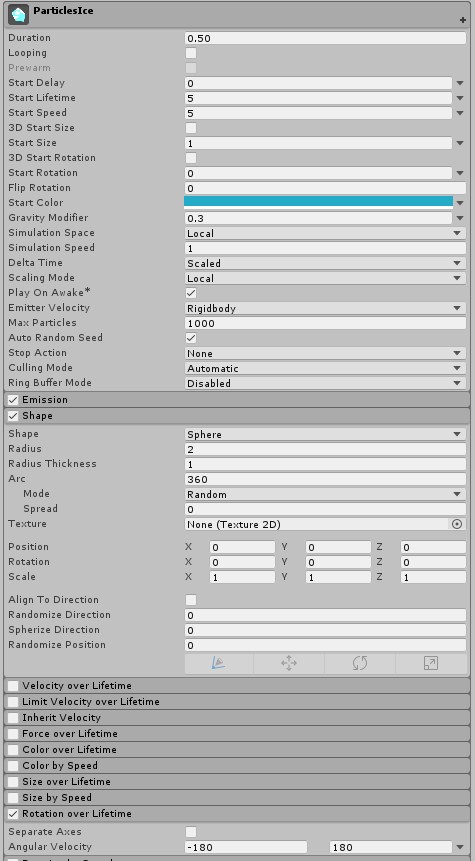Enable the Velocity over Lifetime module
Viewport: 475px width, 861px height.
click(13, 686)
